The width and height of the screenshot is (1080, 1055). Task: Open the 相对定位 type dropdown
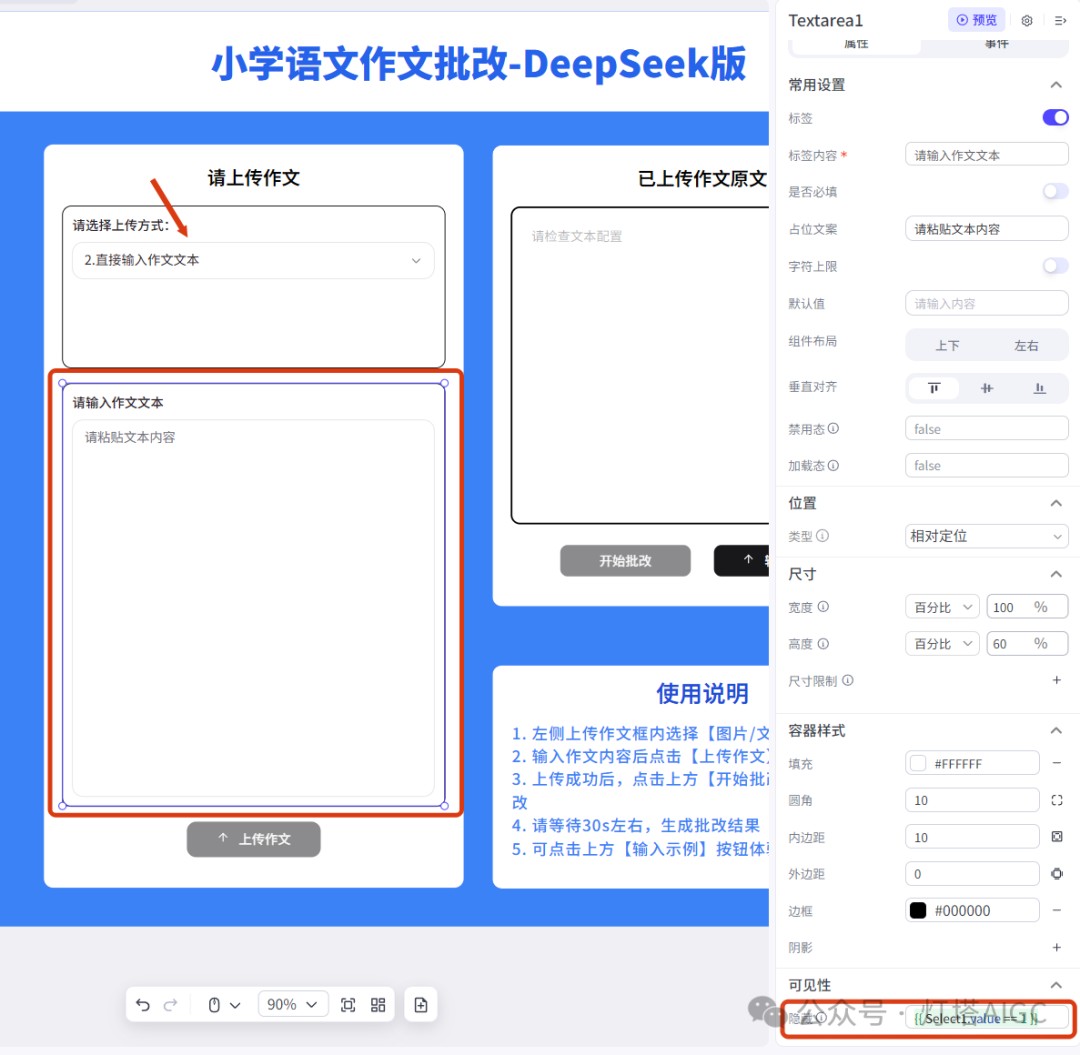(x=986, y=536)
